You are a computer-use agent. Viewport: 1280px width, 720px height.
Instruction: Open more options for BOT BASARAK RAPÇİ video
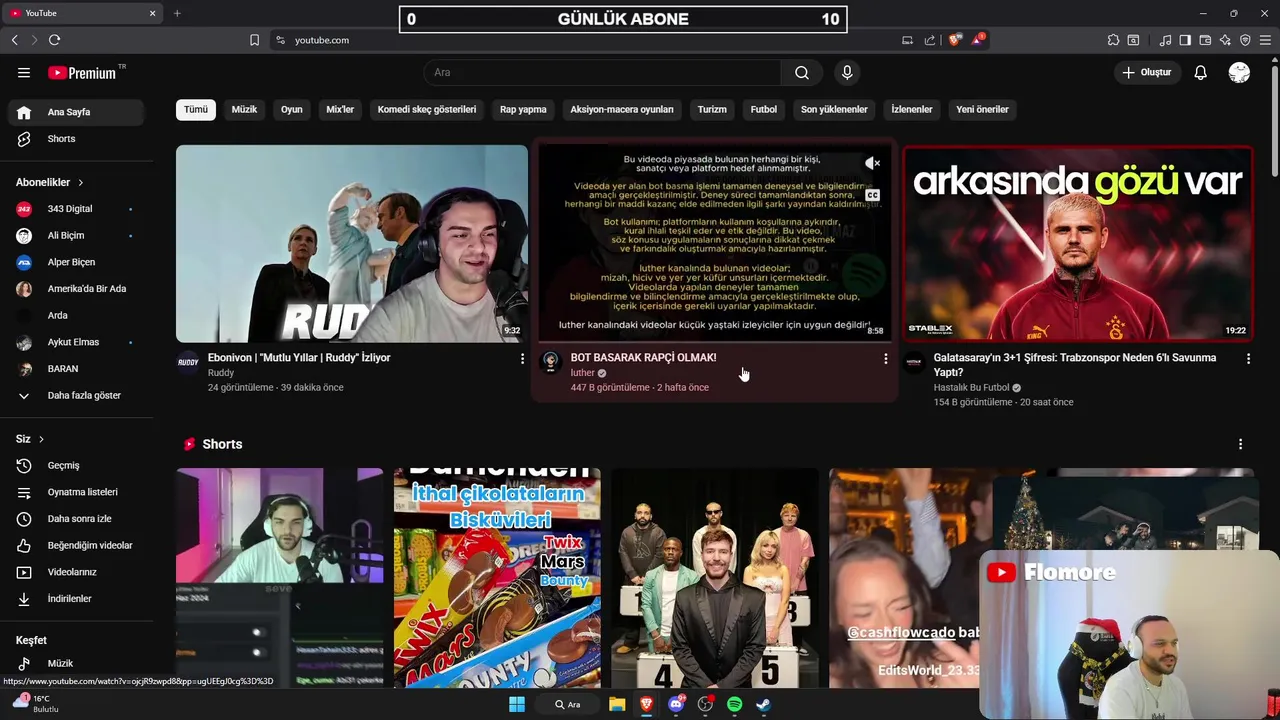tap(885, 358)
